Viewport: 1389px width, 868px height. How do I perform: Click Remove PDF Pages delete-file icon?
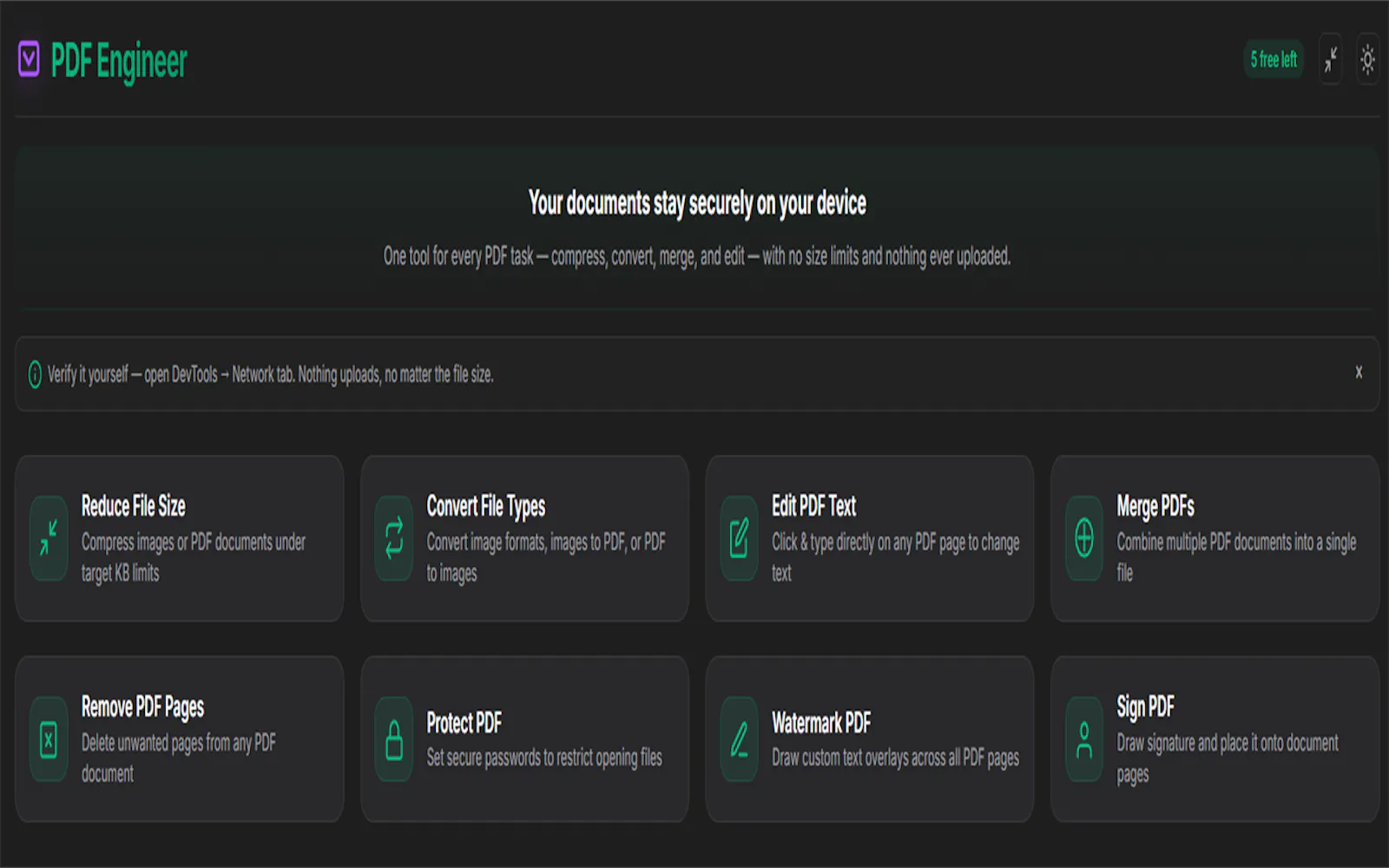pos(49,740)
